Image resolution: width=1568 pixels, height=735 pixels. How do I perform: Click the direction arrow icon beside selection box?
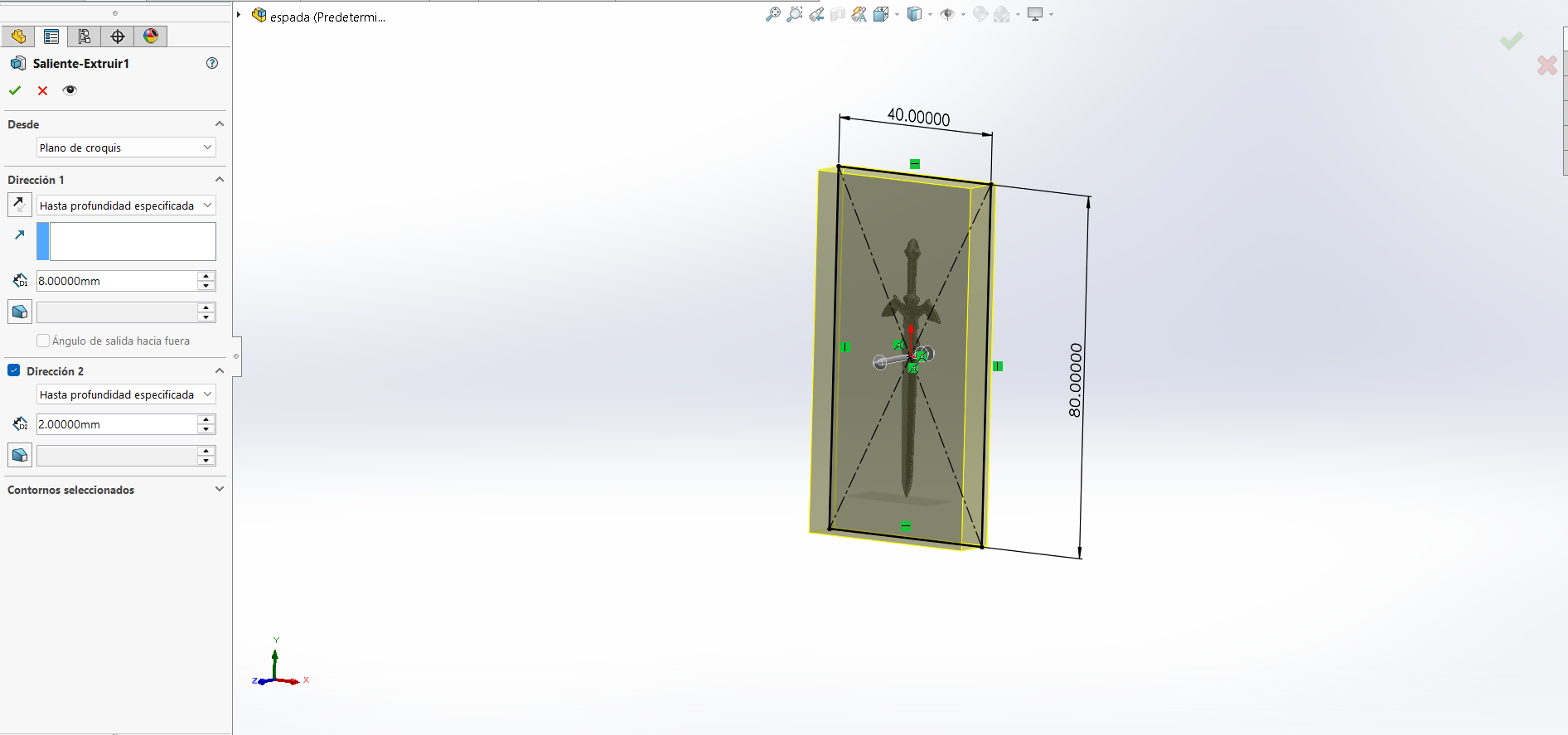20,235
